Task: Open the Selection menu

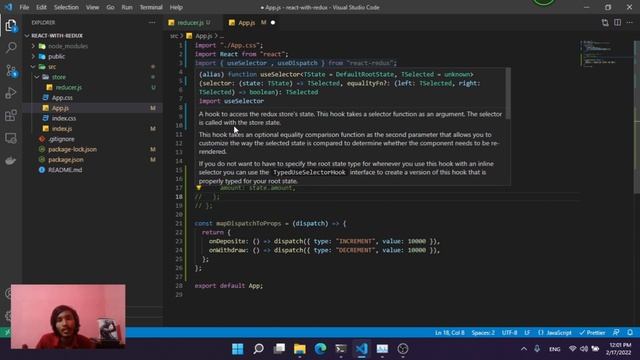Action: tap(66, 7)
